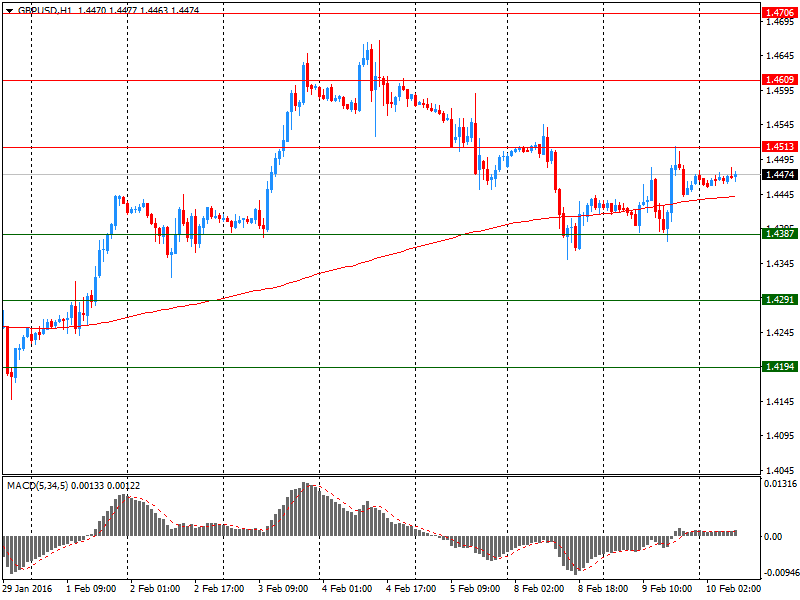
Task: Click the MACD scale value -0.00946
Action: (781, 573)
